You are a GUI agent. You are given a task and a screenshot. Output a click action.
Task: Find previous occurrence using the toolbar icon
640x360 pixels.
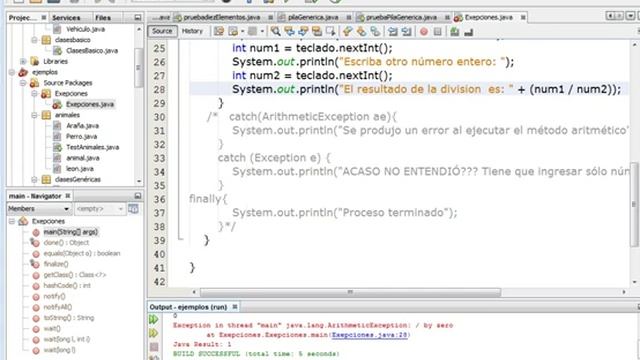pos(289,31)
